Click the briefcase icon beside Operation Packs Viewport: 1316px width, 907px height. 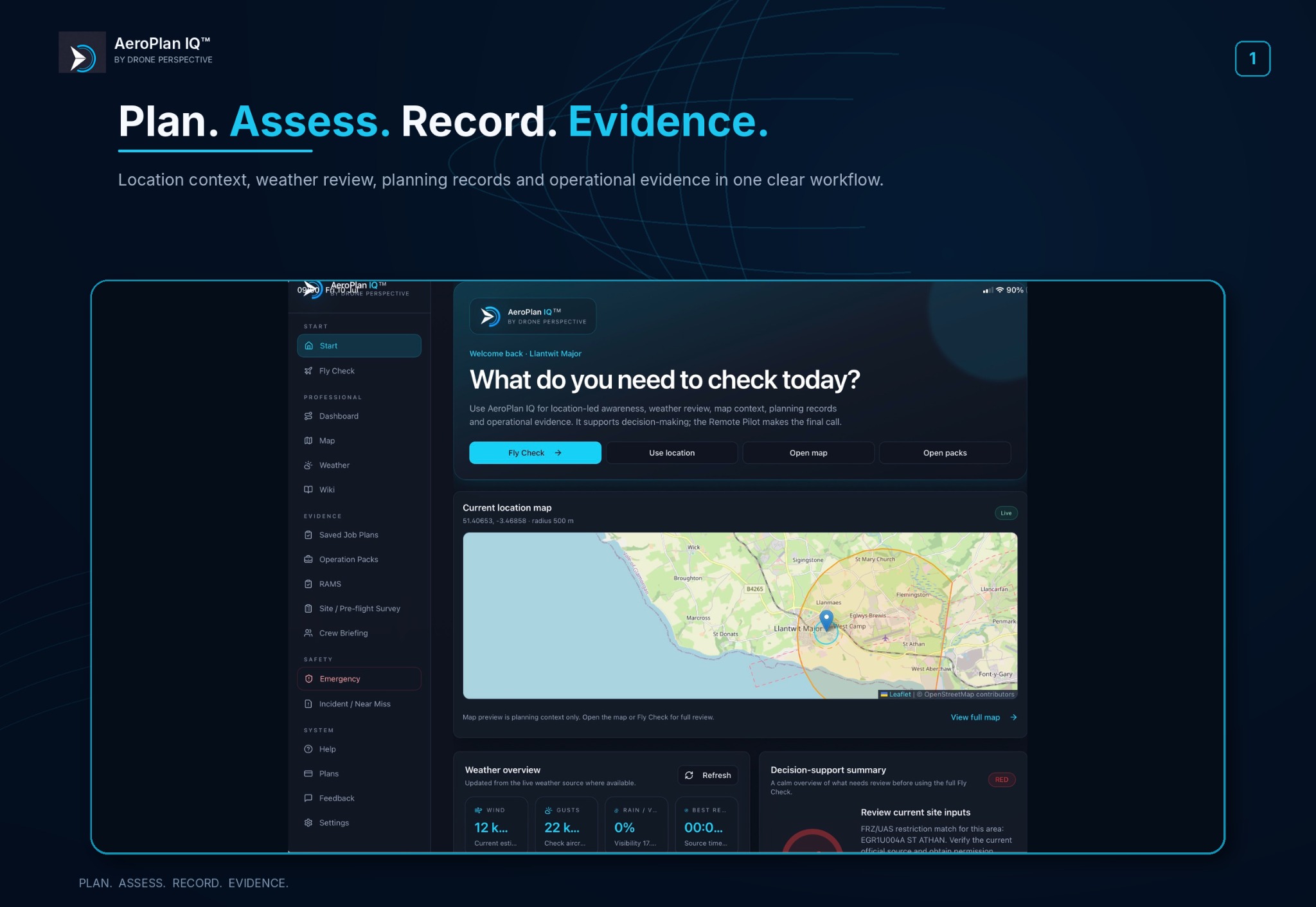[x=308, y=559]
